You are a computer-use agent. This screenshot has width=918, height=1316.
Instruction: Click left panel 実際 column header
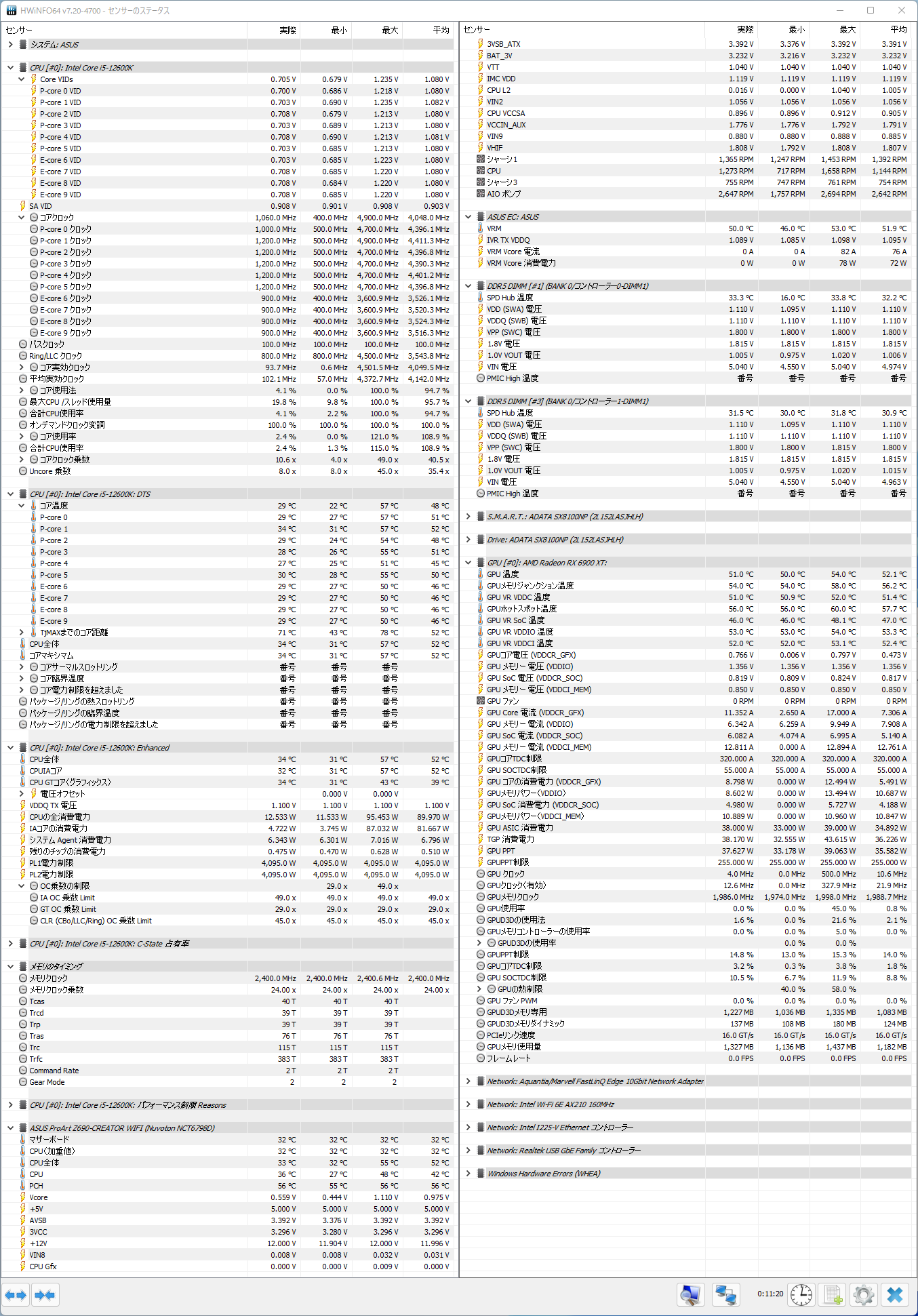point(274,30)
